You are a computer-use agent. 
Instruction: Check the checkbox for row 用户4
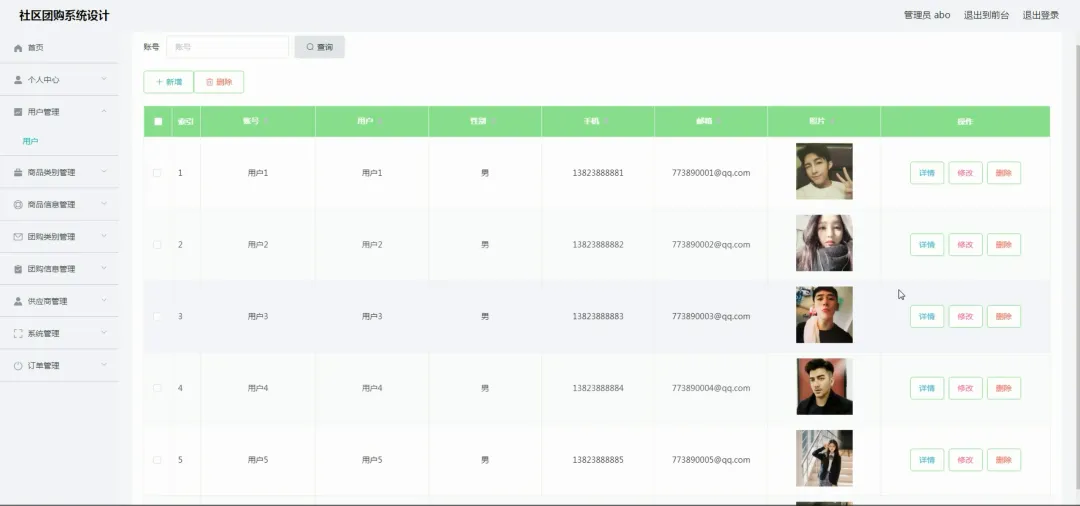[x=157, y=388]
